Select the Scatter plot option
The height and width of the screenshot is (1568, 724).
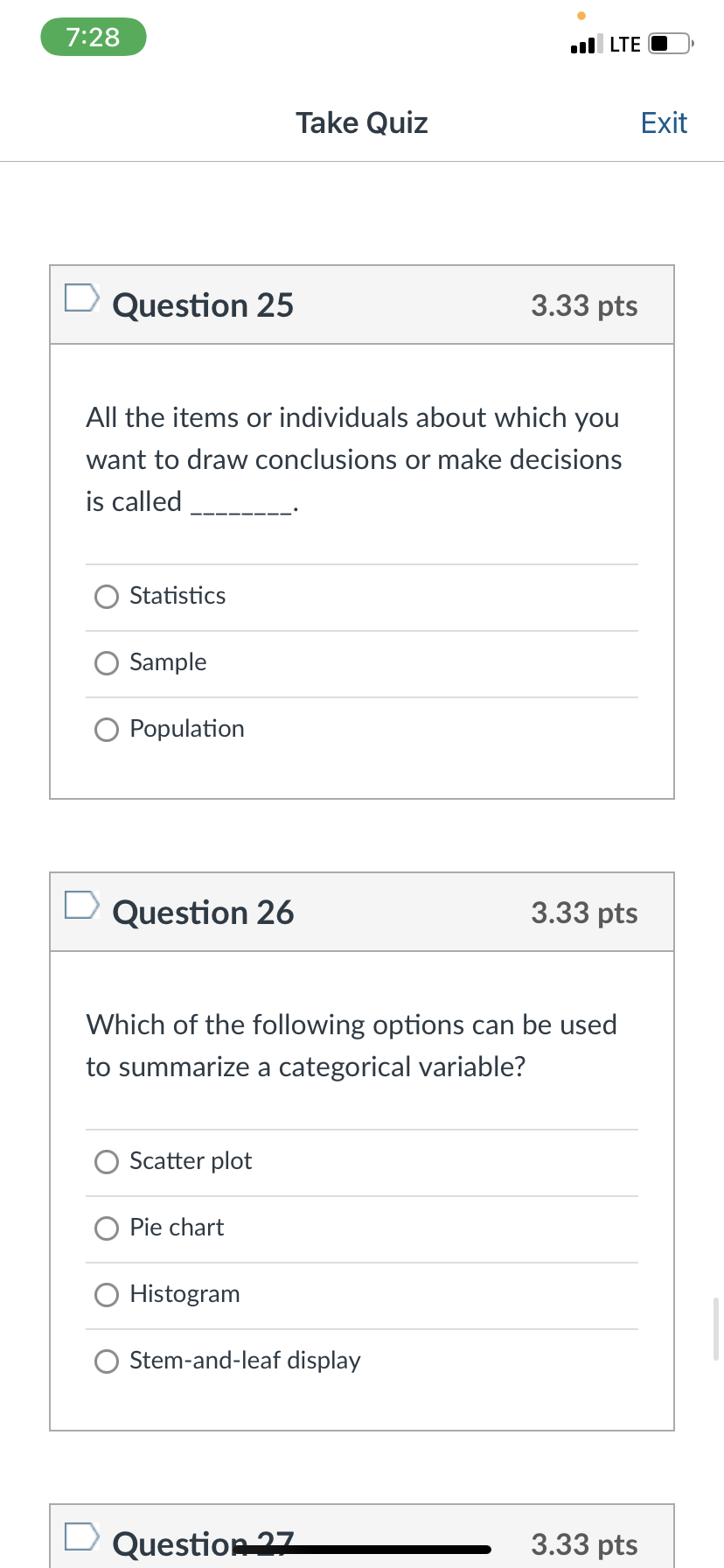[107, 1162]
